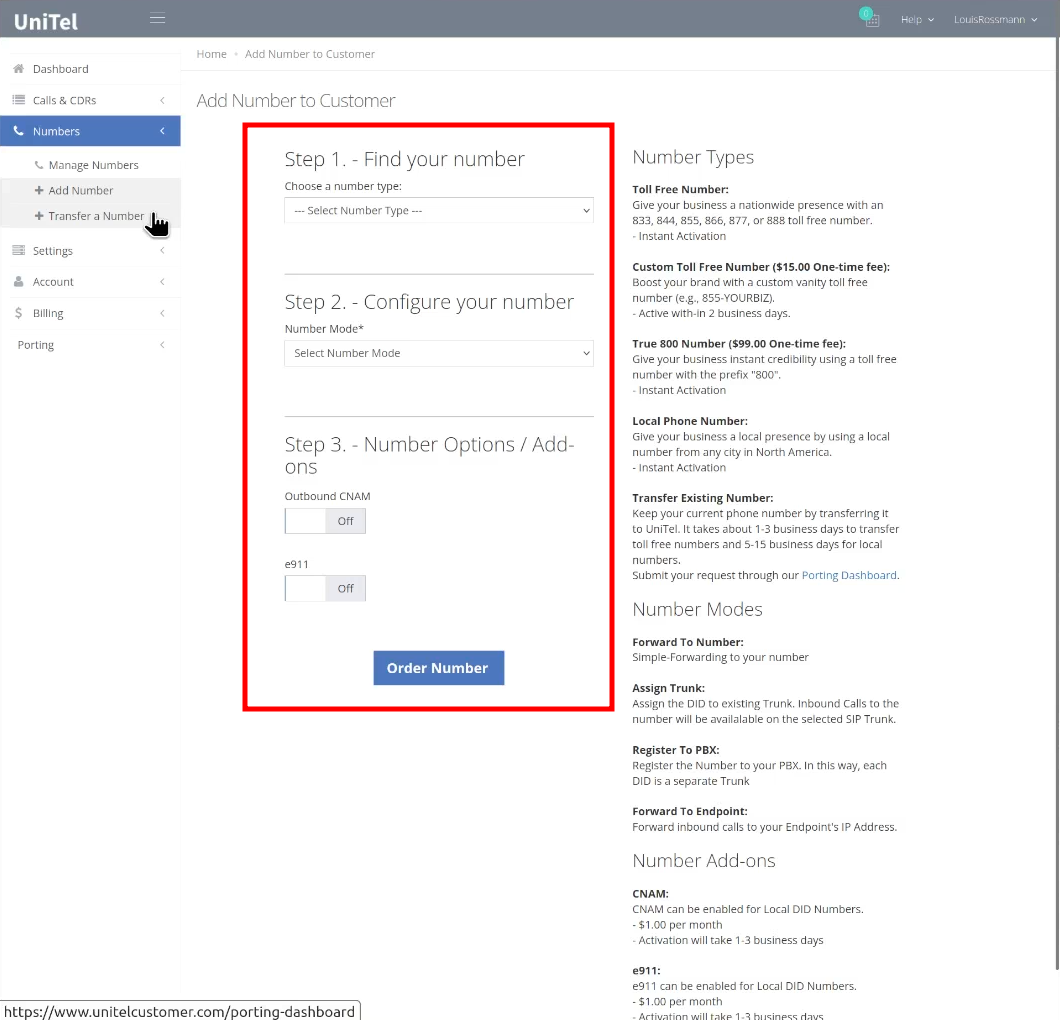This screenshot has width=1060, height=1020.
Task: Click the Local Phone Number heading
Action: tap(690, 420)
